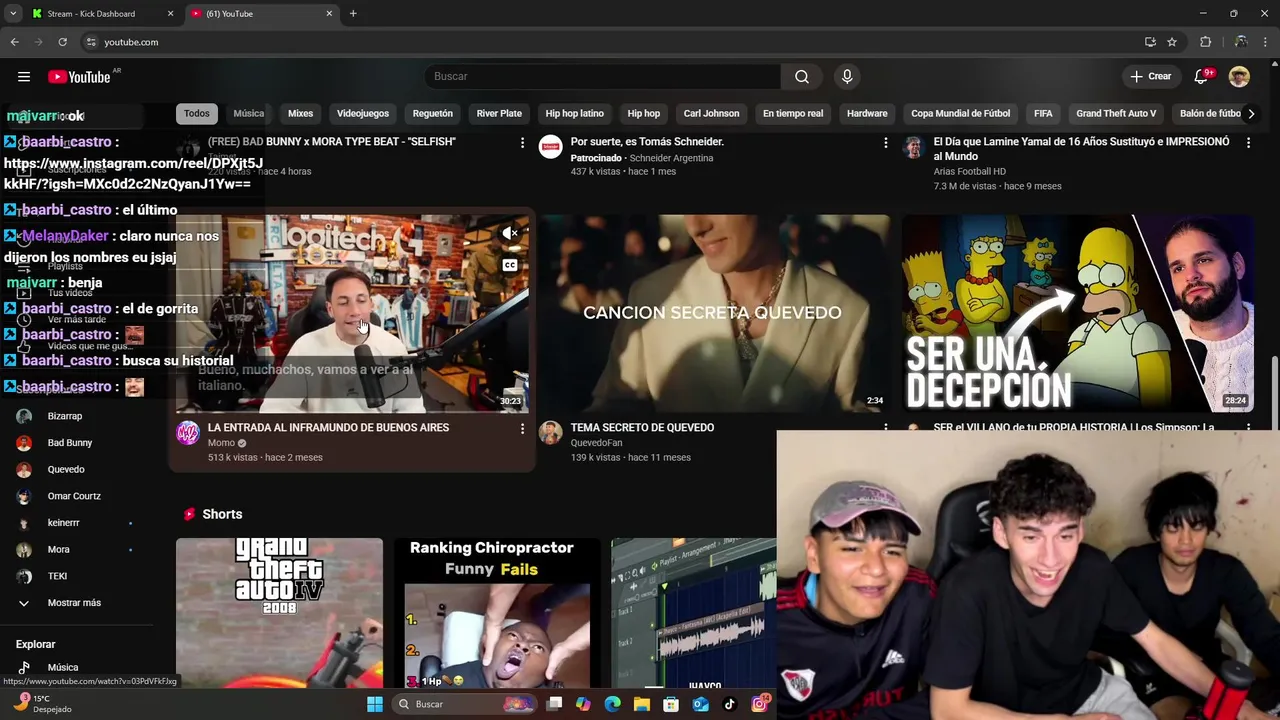1280x720 pixels.
Task: Select the Mixes filter chip
Action: pyautogui.click(x=301, y=113)
